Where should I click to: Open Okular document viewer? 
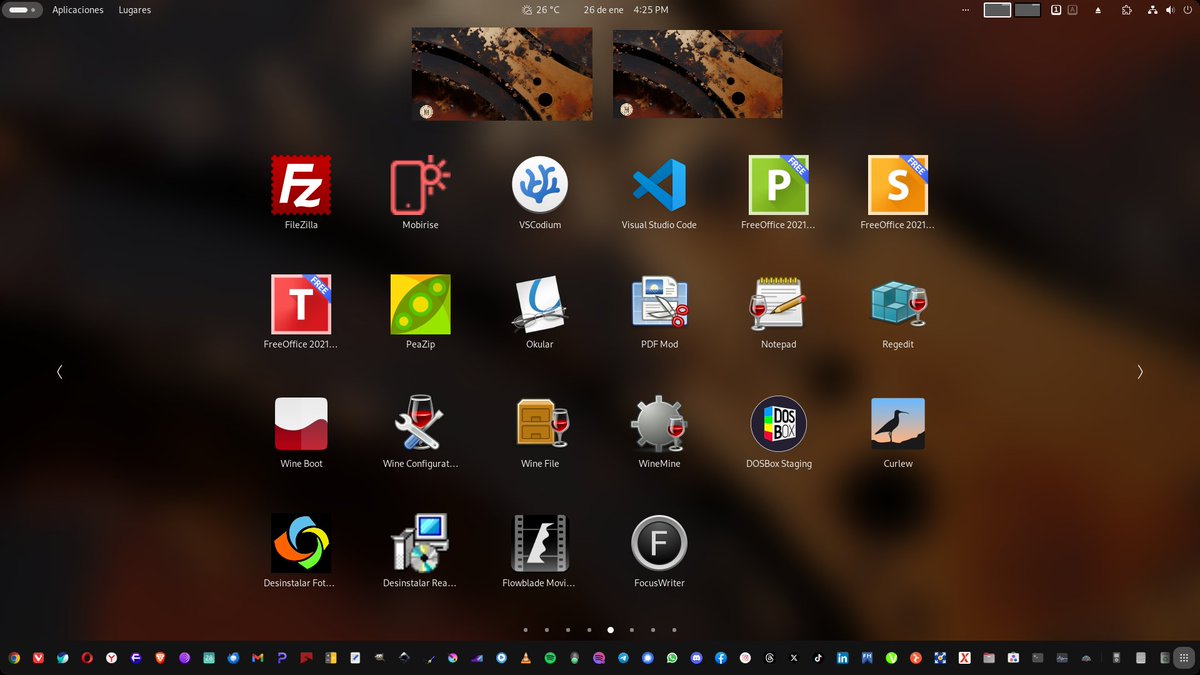pos(540,313)
